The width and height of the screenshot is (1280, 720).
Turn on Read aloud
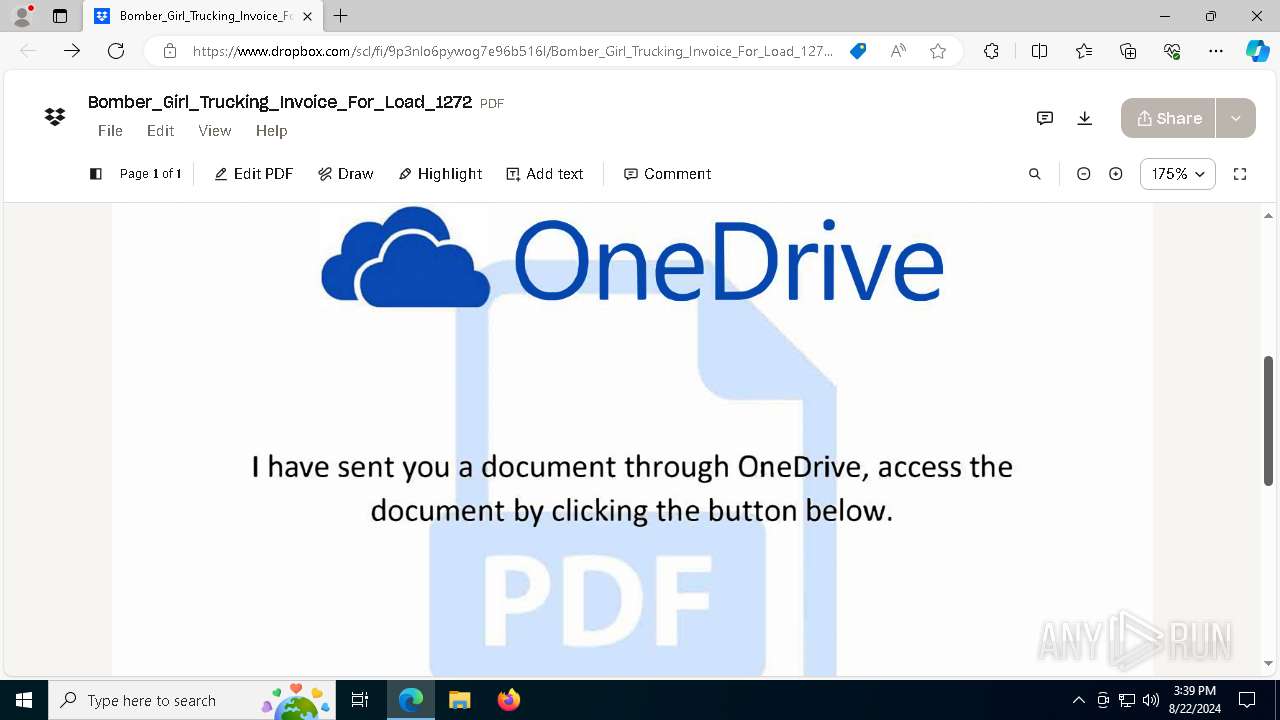[x=898, y=51]
